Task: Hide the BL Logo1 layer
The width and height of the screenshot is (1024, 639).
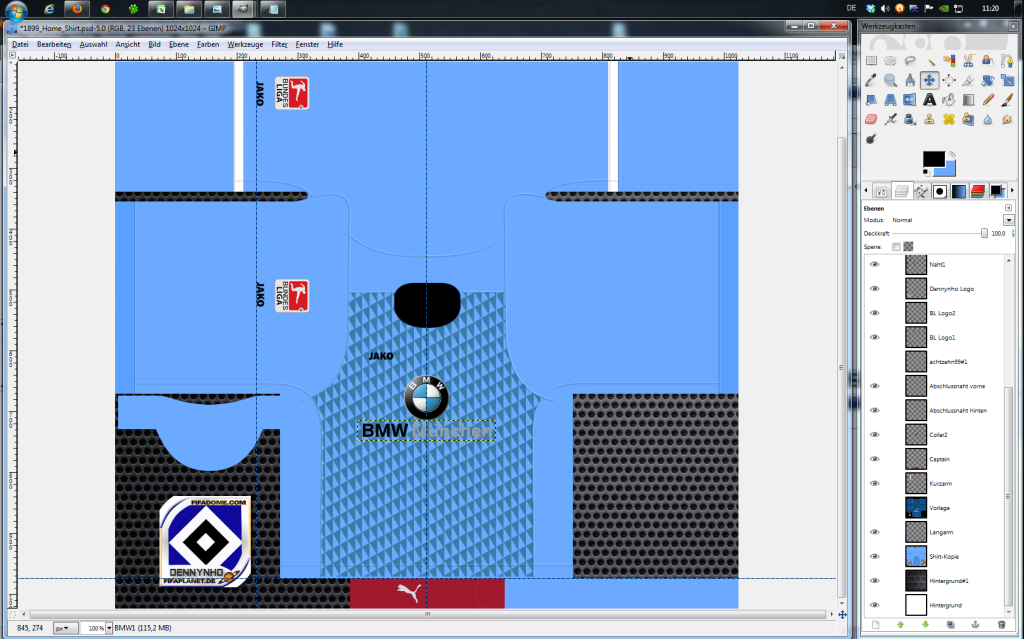Action: (x=874, y=337)
